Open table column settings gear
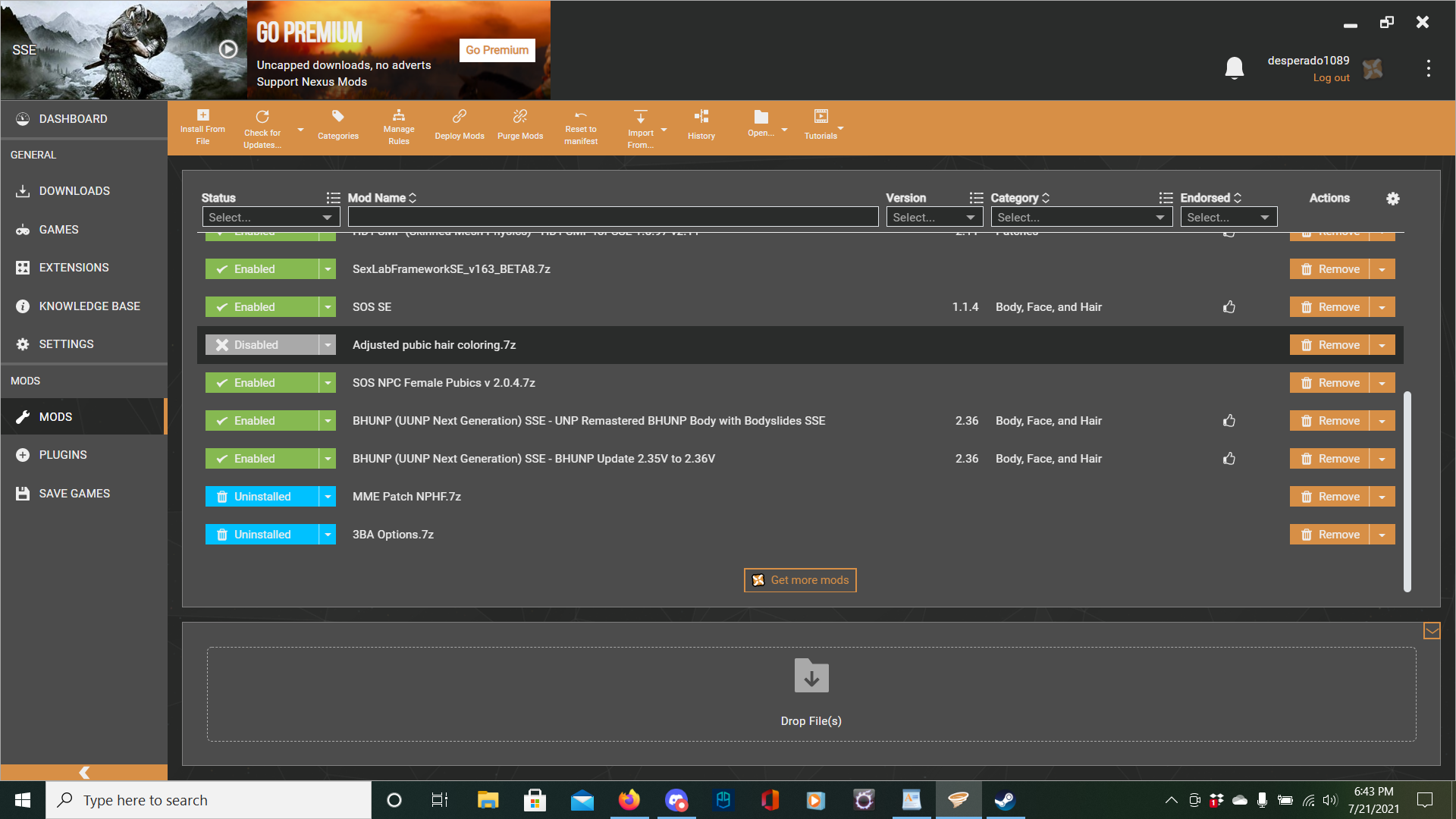1456x819 pixels. (1392, 199)
